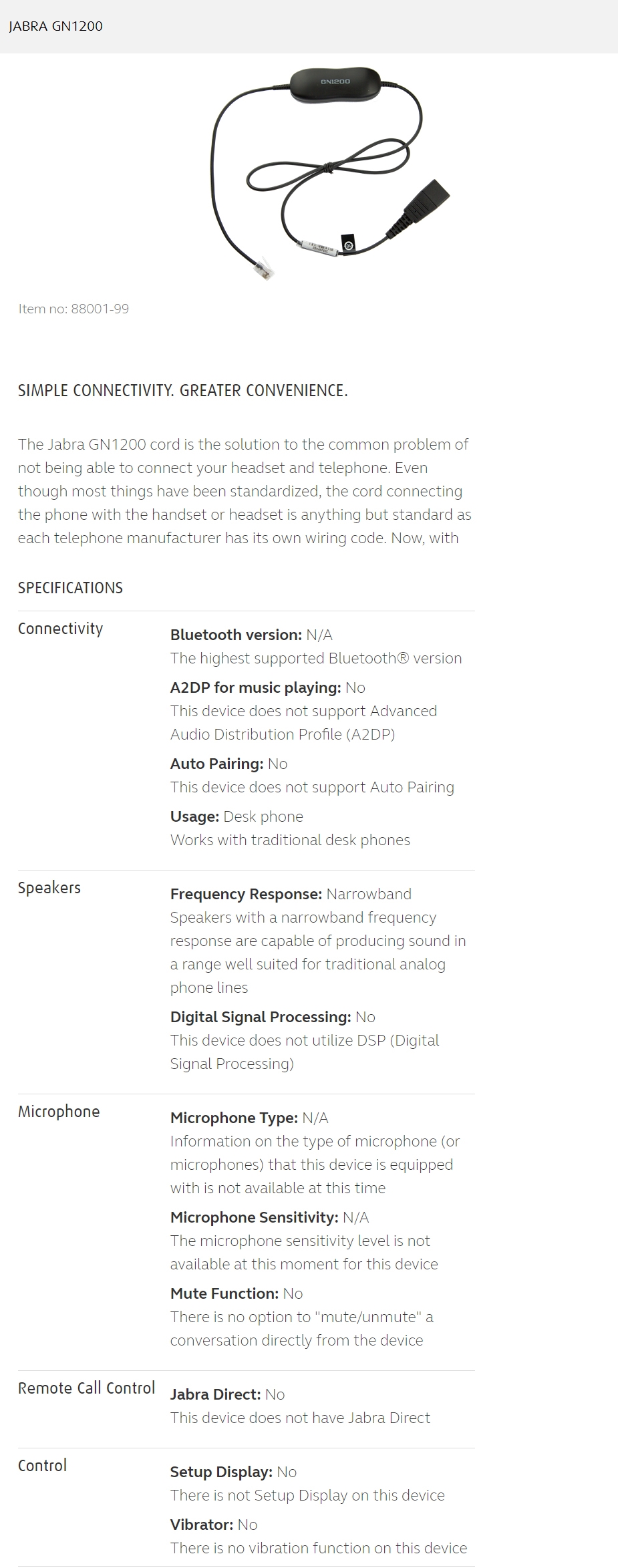Select the item number 88001-99 text
This screenshot has height=1568, width=618.
point(73,309)
